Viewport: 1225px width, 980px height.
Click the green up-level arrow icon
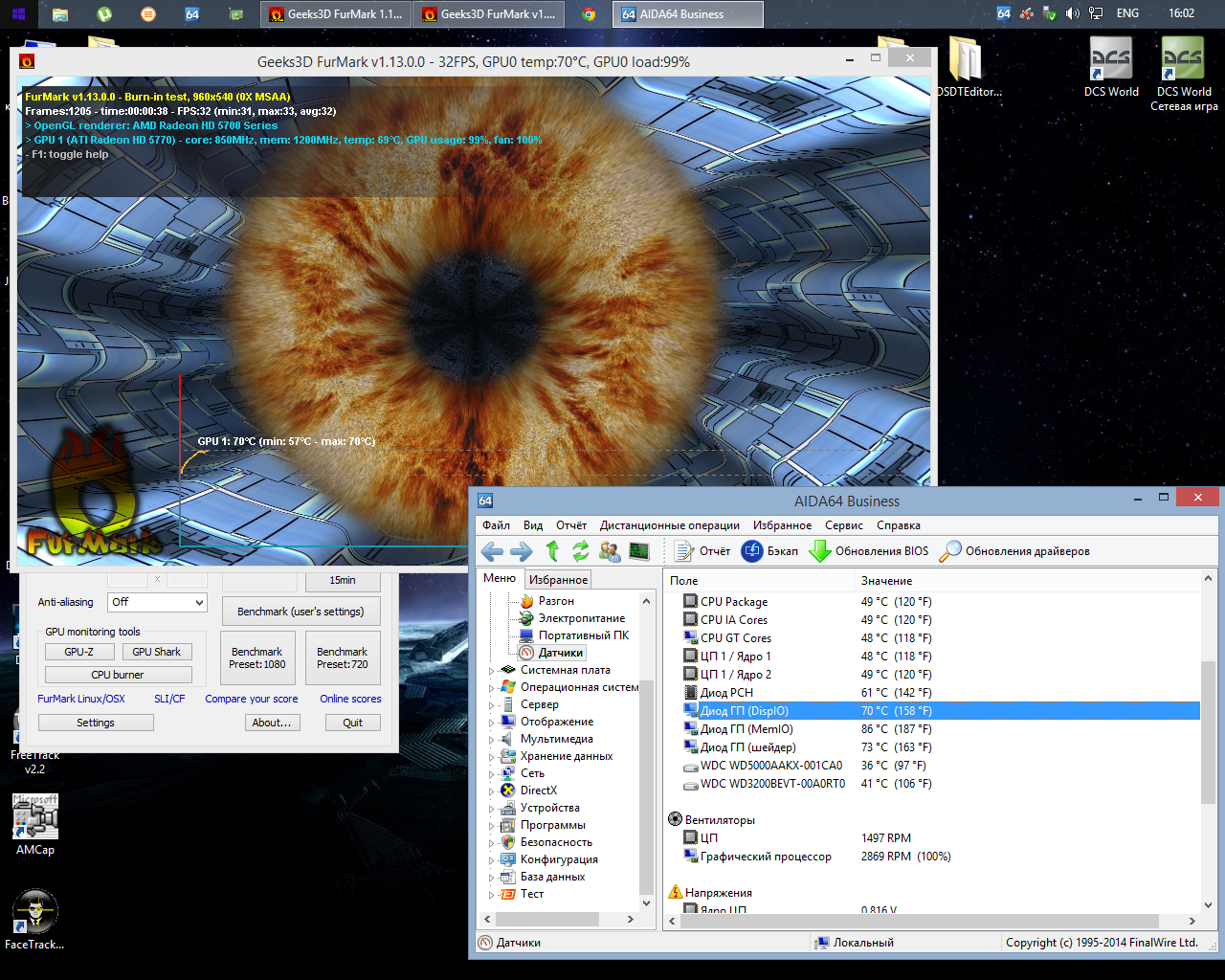[552, 551]
